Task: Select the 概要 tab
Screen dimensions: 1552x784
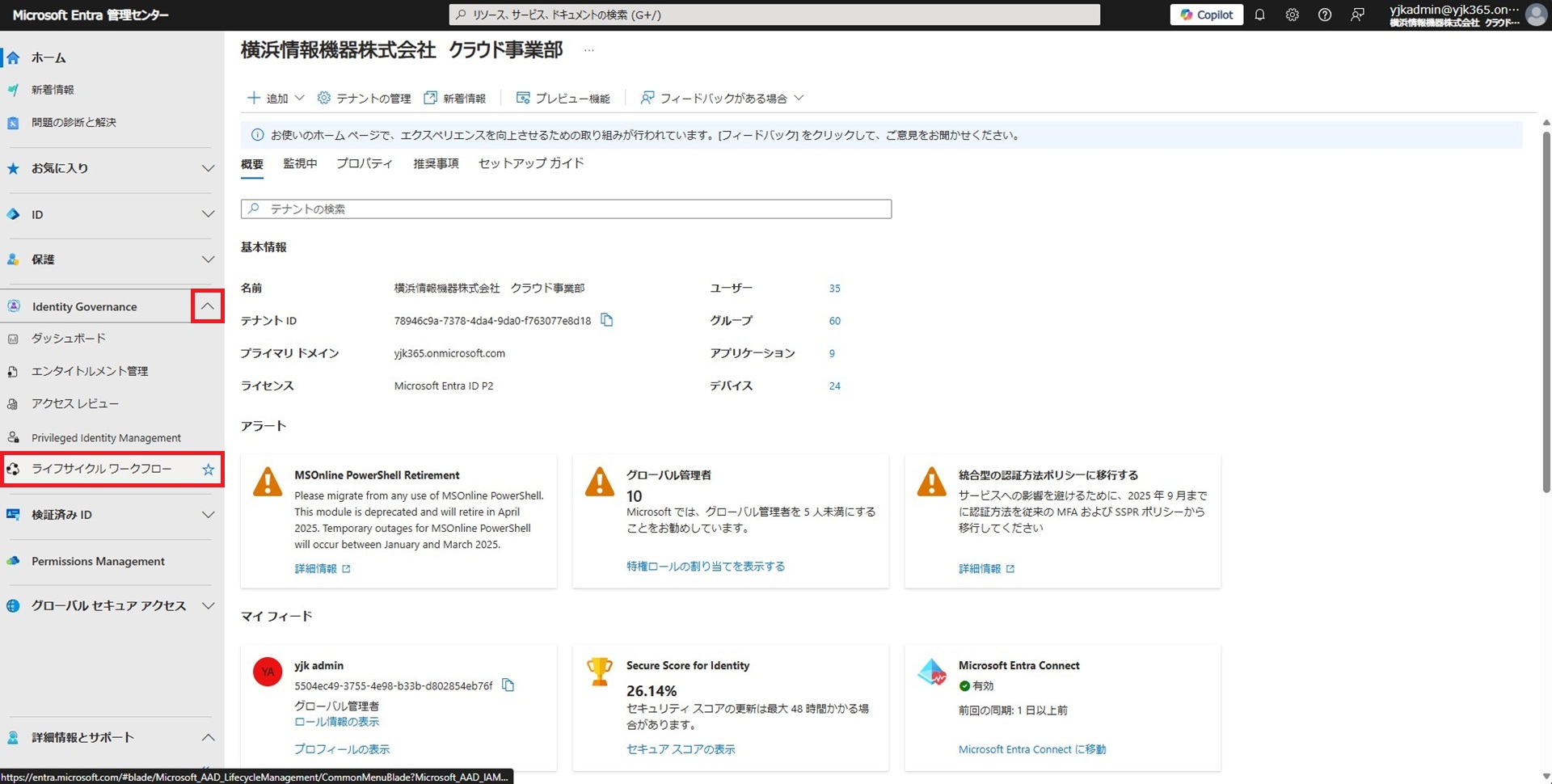Action: point(252,164)
